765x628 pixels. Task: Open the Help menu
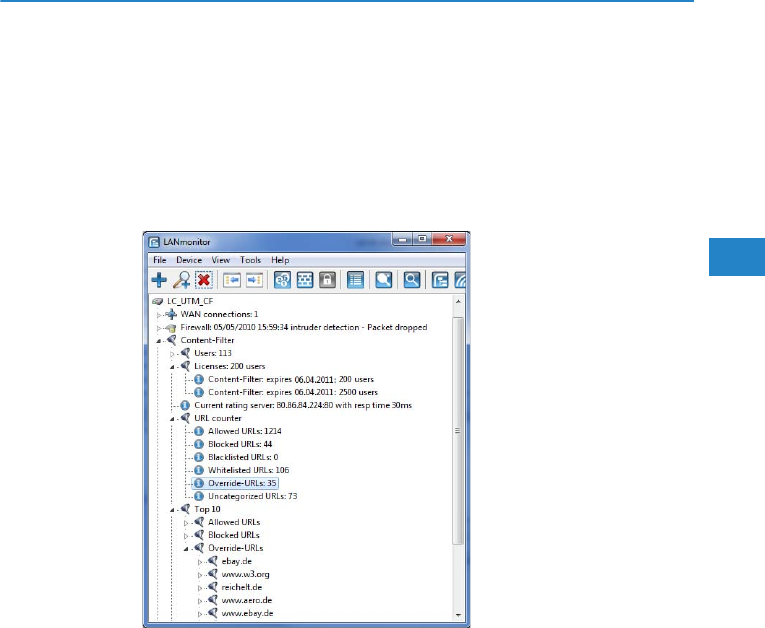pyautogui.click(x=280, y=260)
